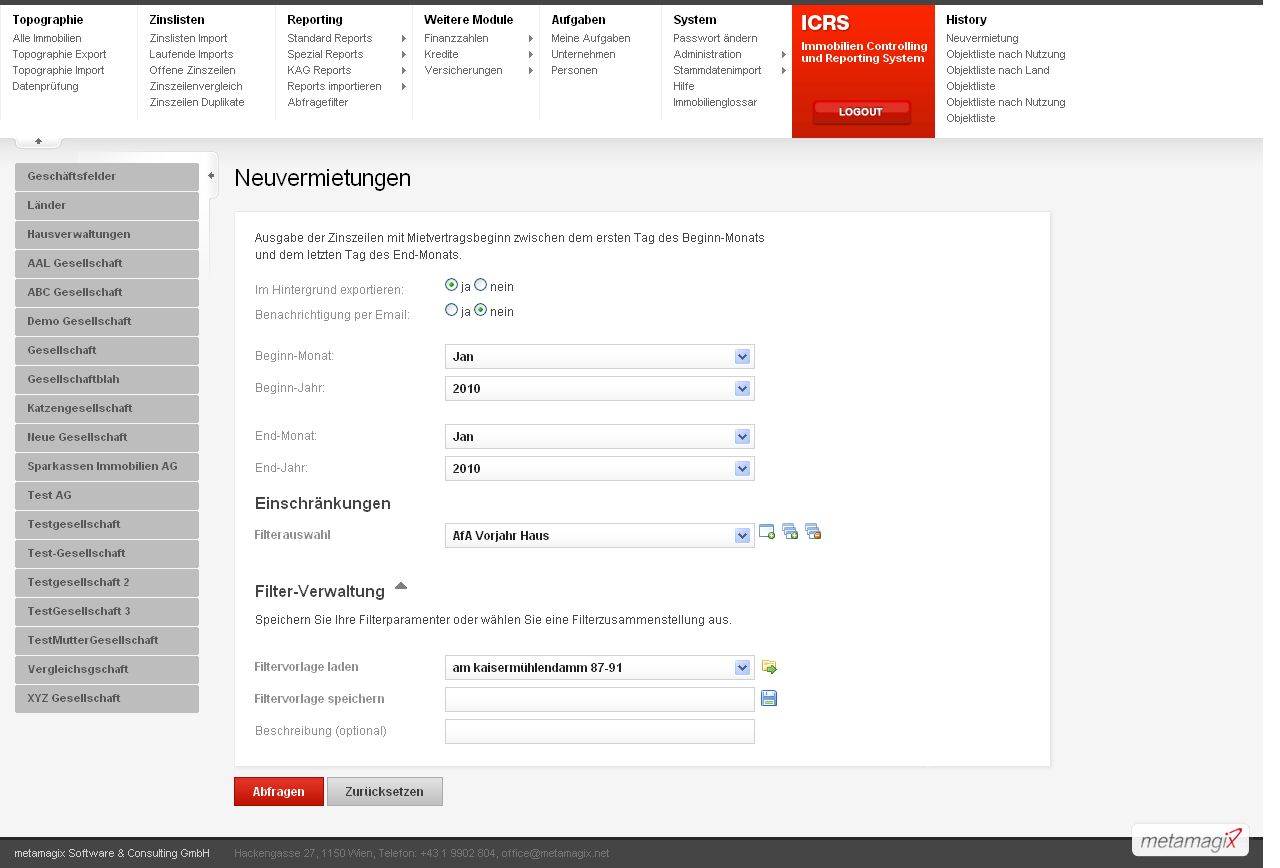Open Hilfe under System
Viewport: 1280px width, 868px height.
tap(684, 86)
